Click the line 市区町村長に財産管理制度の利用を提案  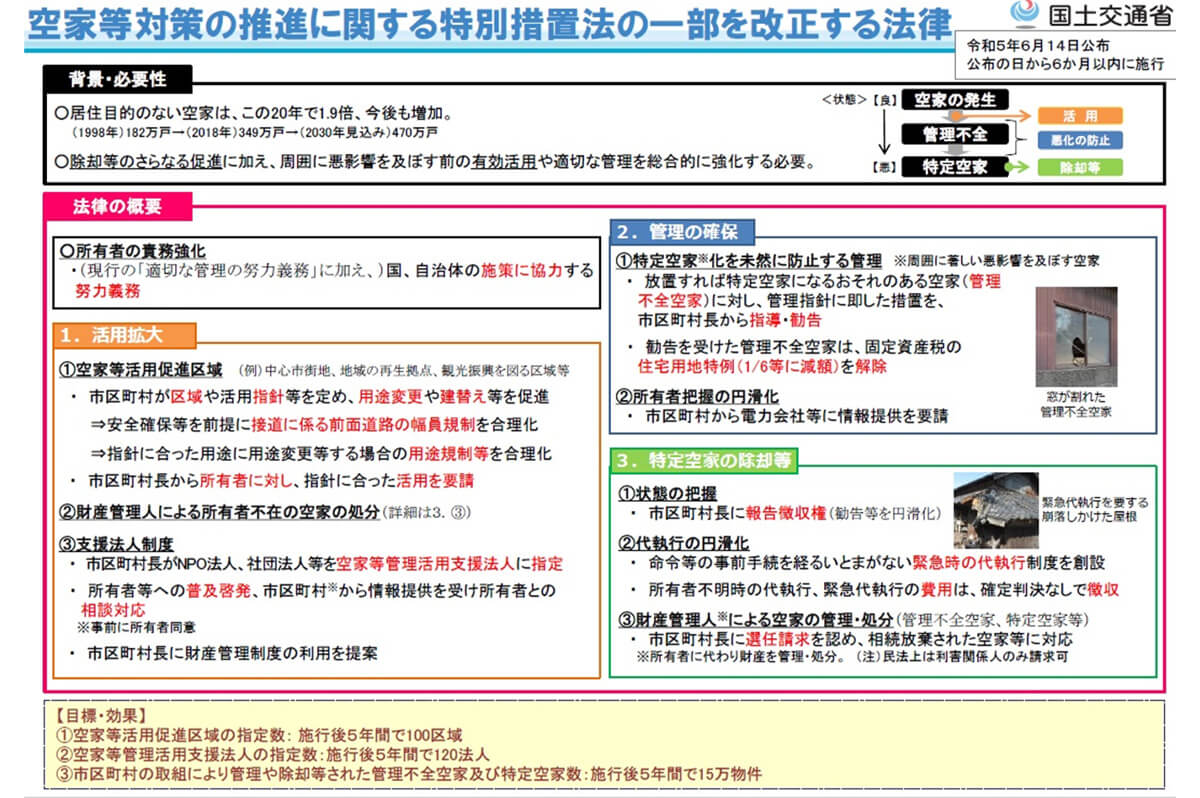click(232, 654)
